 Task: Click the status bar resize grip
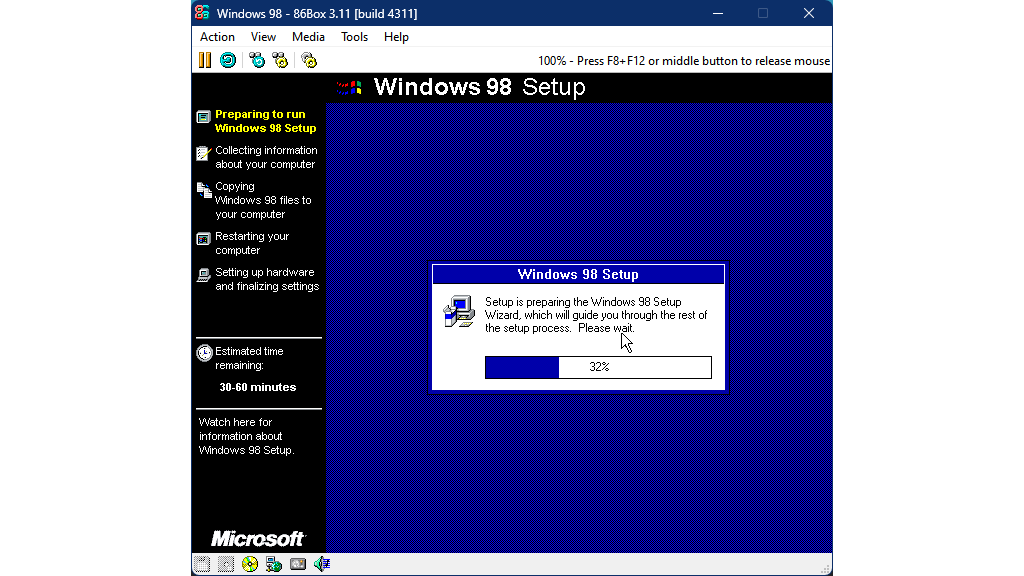[825, 569]
